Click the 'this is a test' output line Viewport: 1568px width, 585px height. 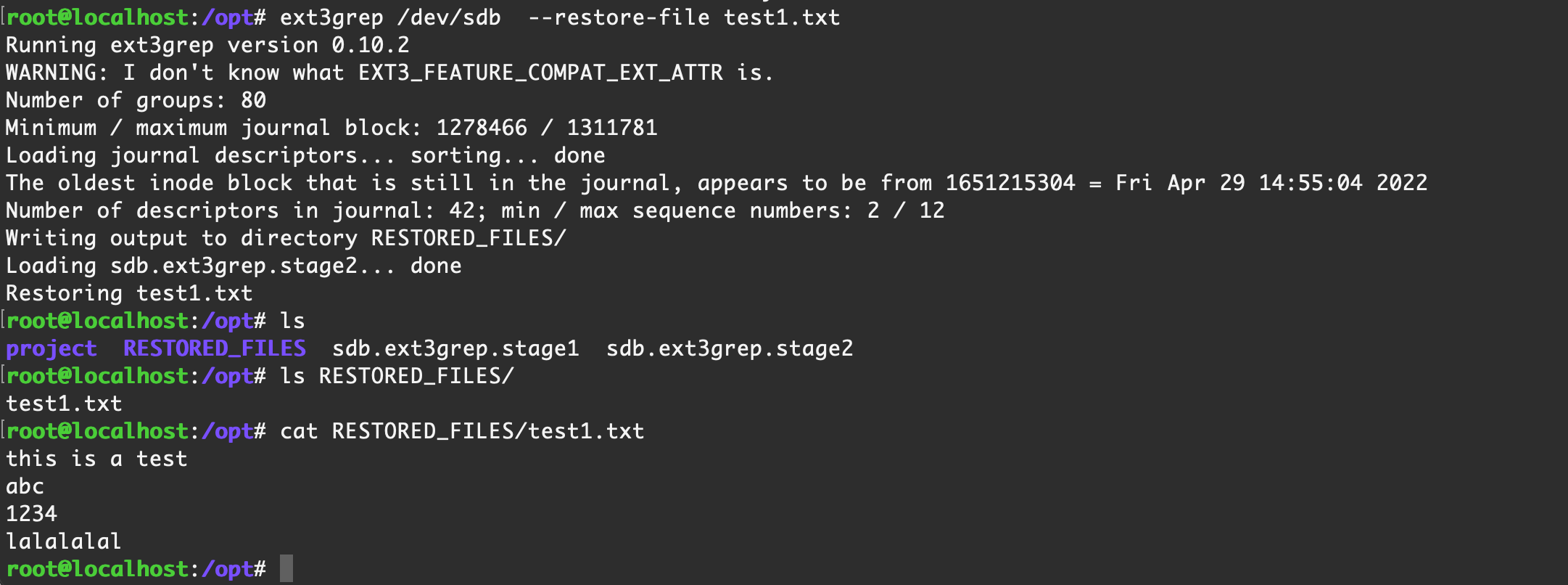tap(96, 459)
